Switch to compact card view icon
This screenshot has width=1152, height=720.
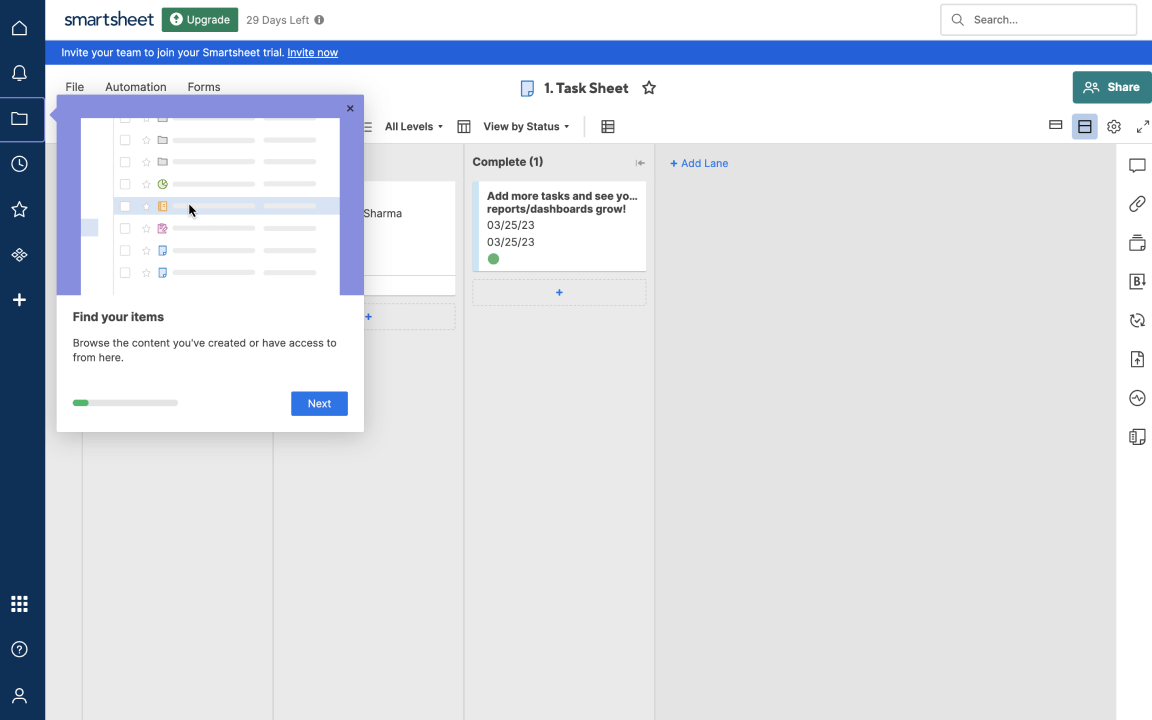click(1056, 126)
